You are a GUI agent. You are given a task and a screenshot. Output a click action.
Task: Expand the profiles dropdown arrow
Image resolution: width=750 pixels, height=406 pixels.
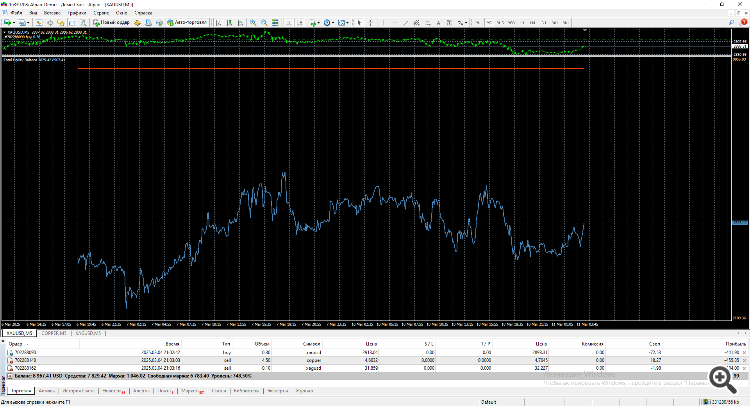click(29, 22)
